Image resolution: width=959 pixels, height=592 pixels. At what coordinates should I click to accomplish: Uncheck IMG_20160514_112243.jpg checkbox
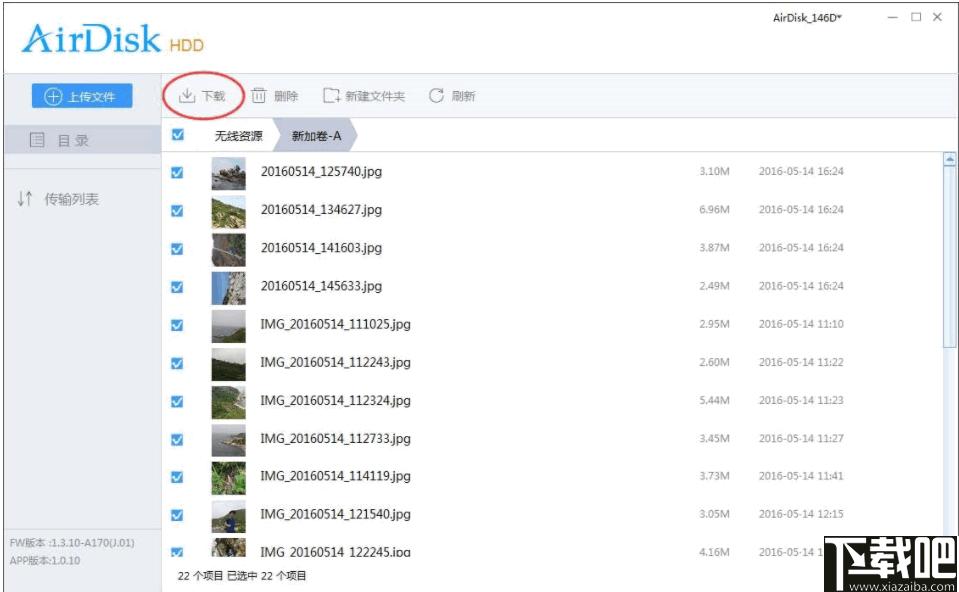[x=177, y=363]
